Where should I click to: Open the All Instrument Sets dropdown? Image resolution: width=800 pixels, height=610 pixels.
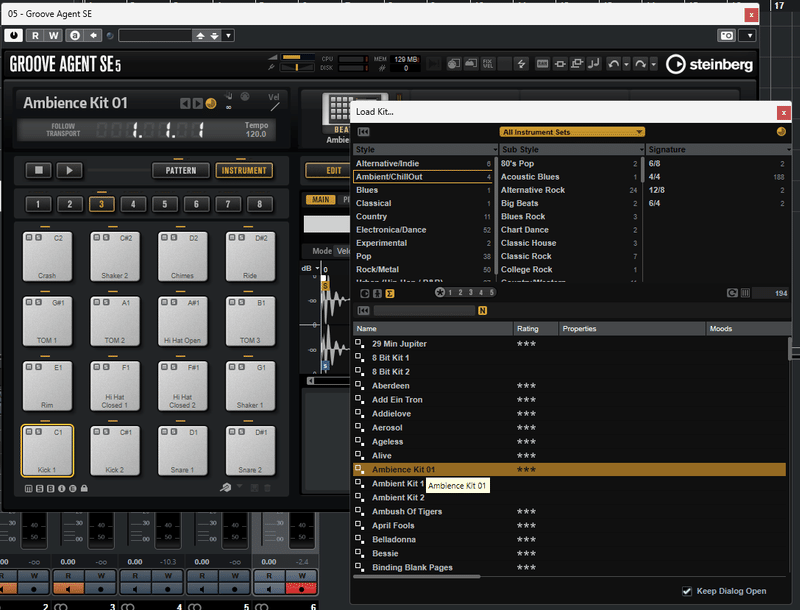tap(572, 132)
